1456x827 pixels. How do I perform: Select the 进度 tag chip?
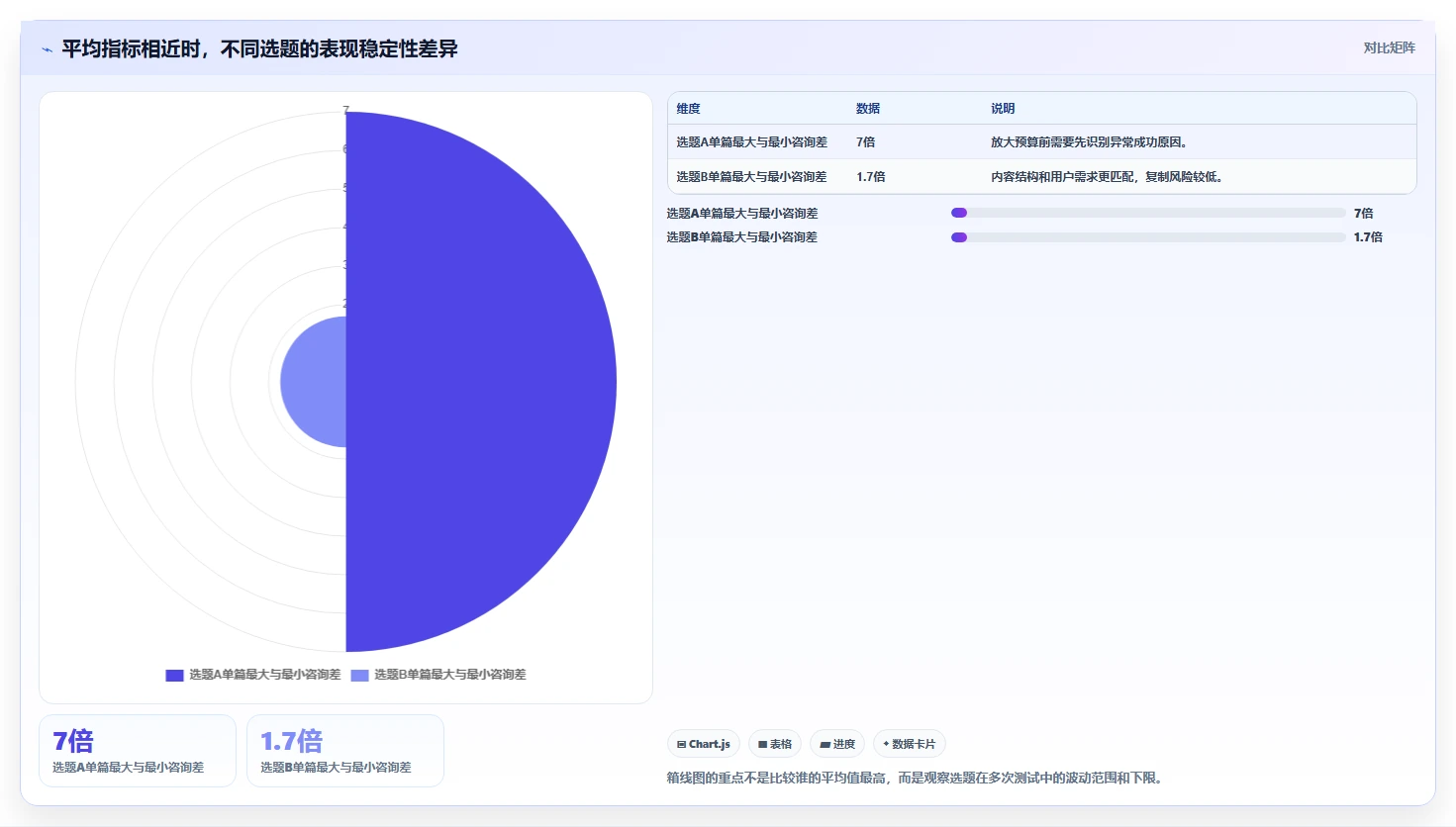tap(837, 744)
